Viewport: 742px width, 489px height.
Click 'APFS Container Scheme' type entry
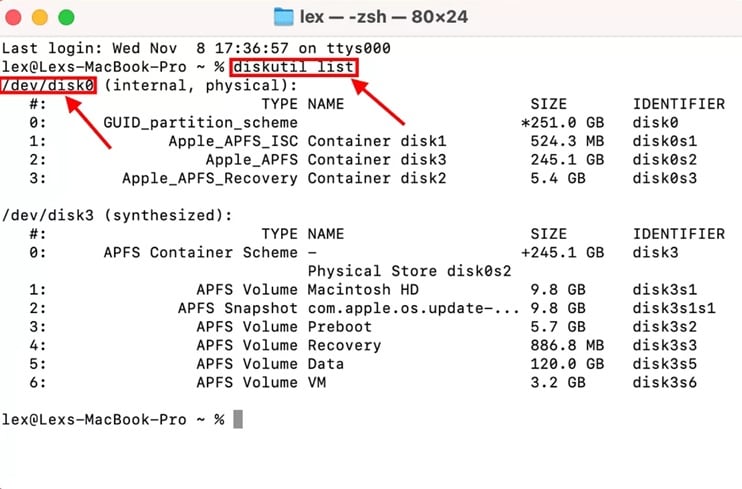[x=201, y=252]
